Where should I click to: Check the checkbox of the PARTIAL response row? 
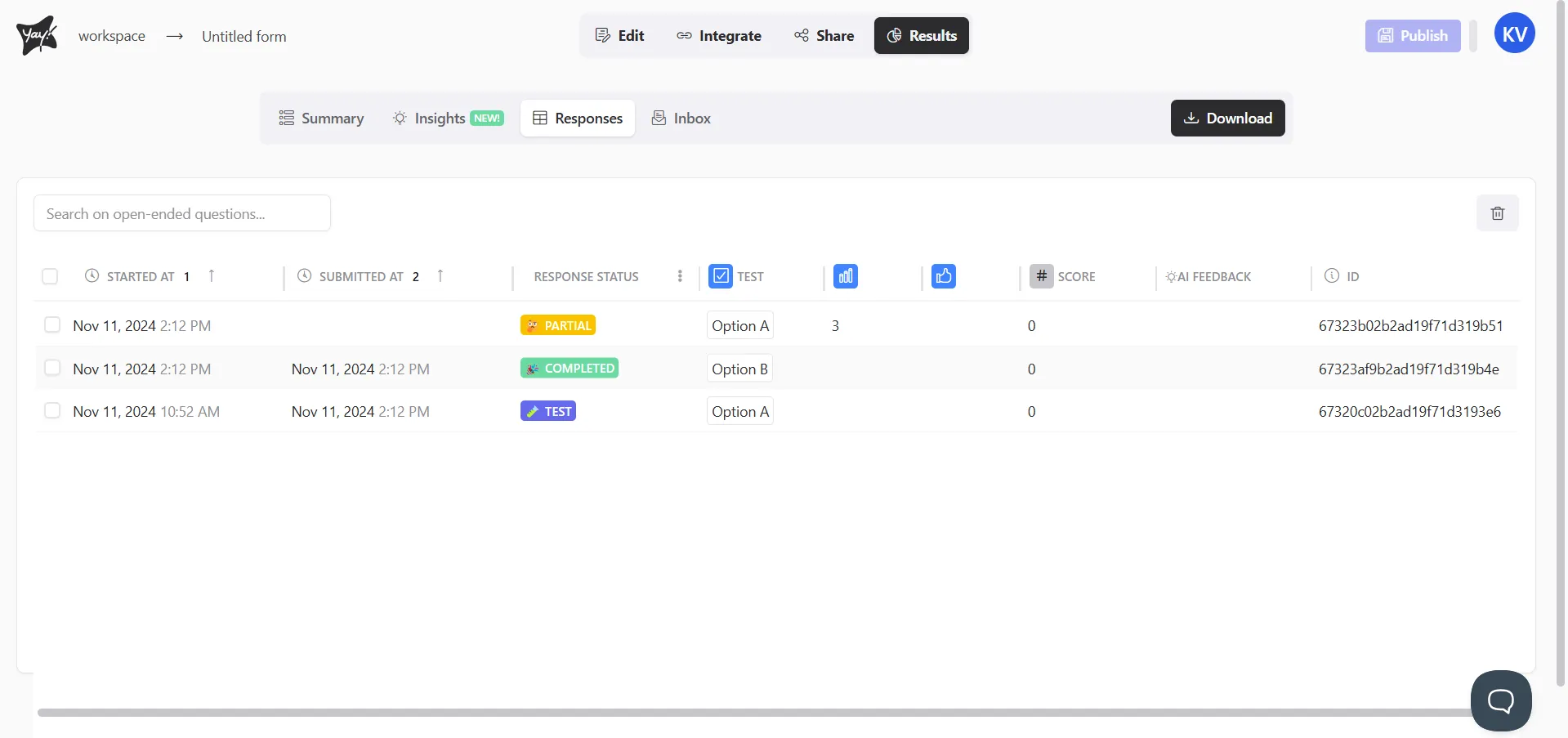point(52,324)
